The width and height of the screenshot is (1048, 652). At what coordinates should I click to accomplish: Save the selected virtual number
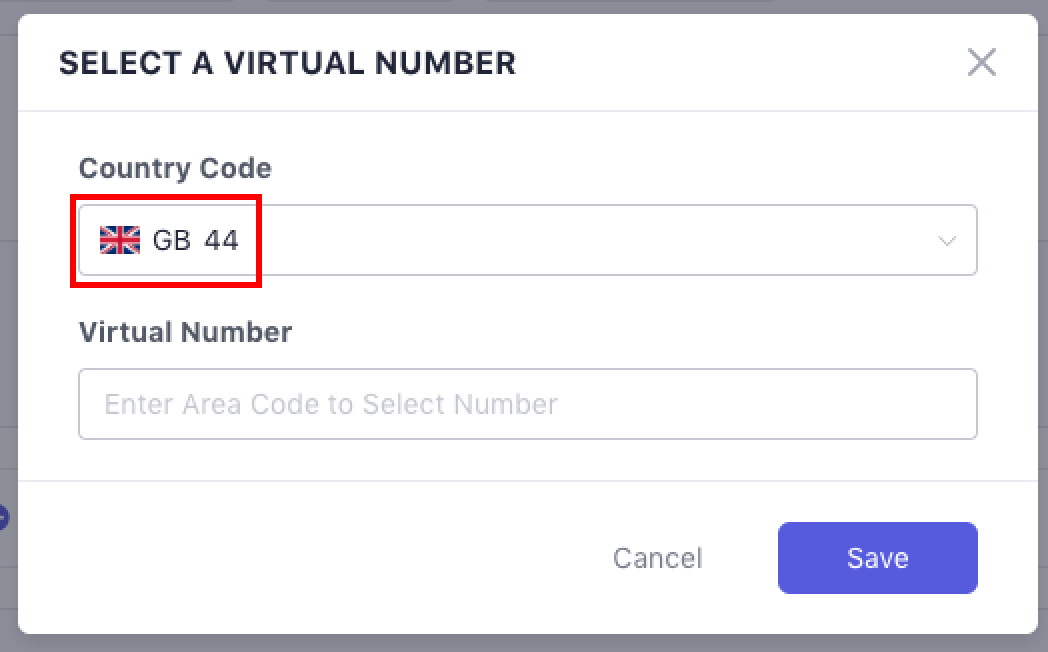point(877,558)
